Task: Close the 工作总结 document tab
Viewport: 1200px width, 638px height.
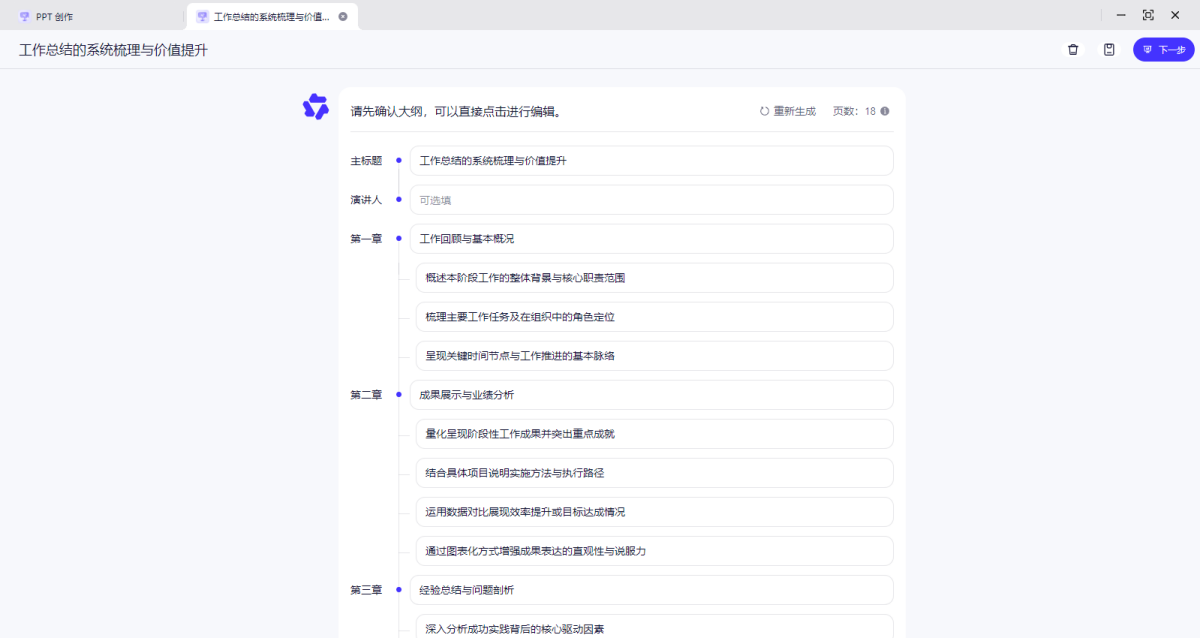Action: point(343,15)
